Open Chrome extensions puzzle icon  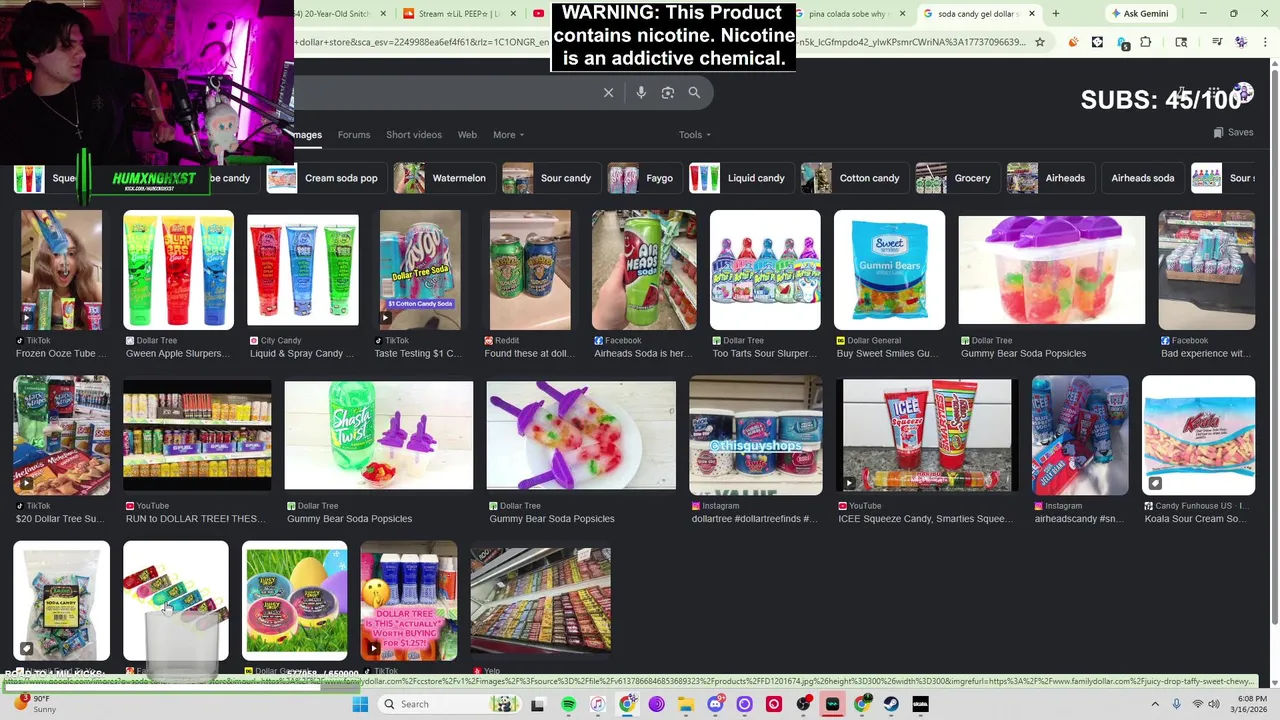(x=1146, y=42)
